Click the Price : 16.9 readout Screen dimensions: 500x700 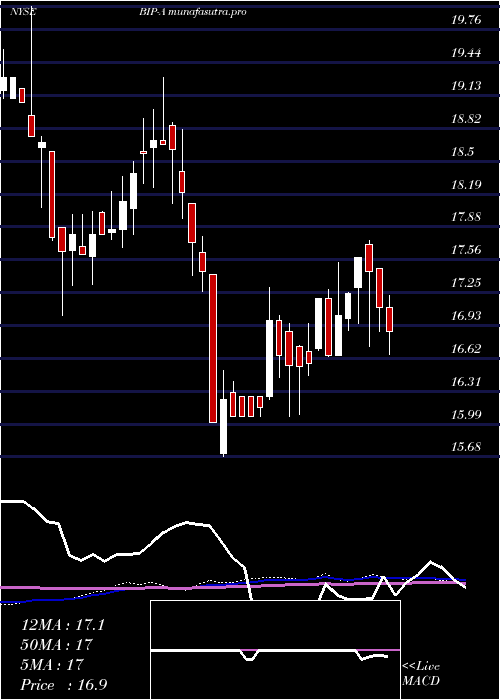point(64,684)
